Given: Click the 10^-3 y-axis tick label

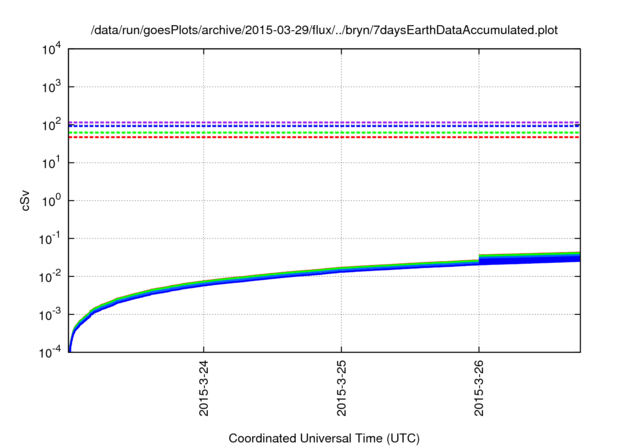Looking at the screenshot, I should 50,315.
